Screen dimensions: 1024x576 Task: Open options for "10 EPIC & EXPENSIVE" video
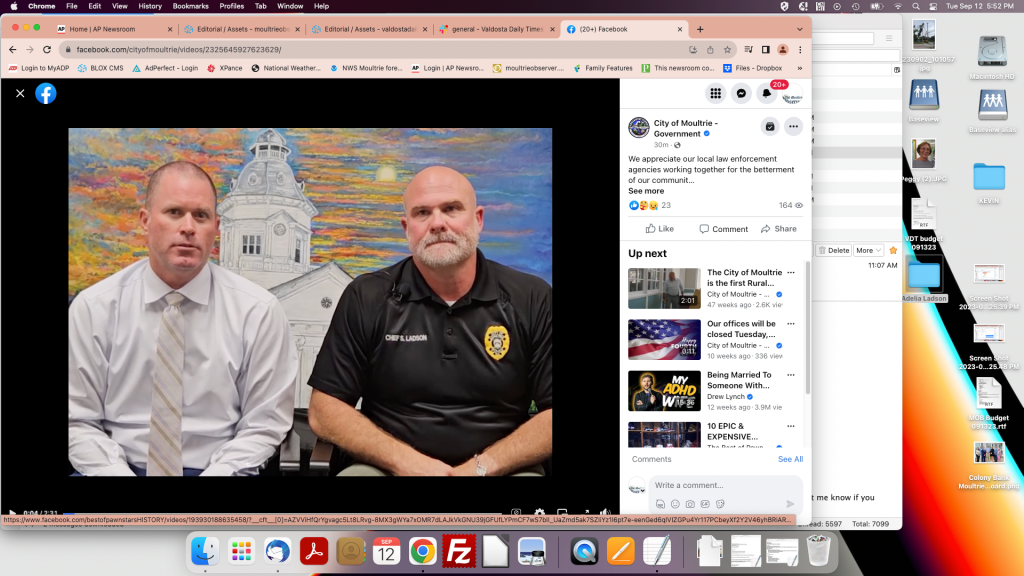(x=791, y=426)
